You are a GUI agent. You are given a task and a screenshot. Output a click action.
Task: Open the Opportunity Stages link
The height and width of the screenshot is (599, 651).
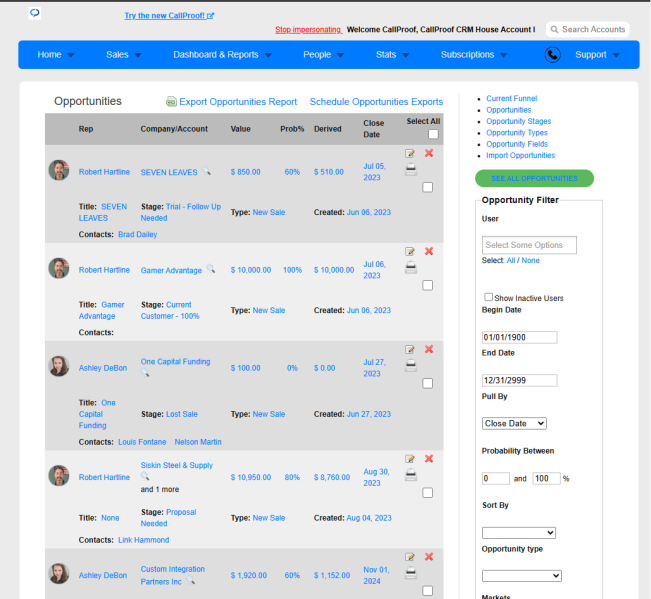point(519,121)
